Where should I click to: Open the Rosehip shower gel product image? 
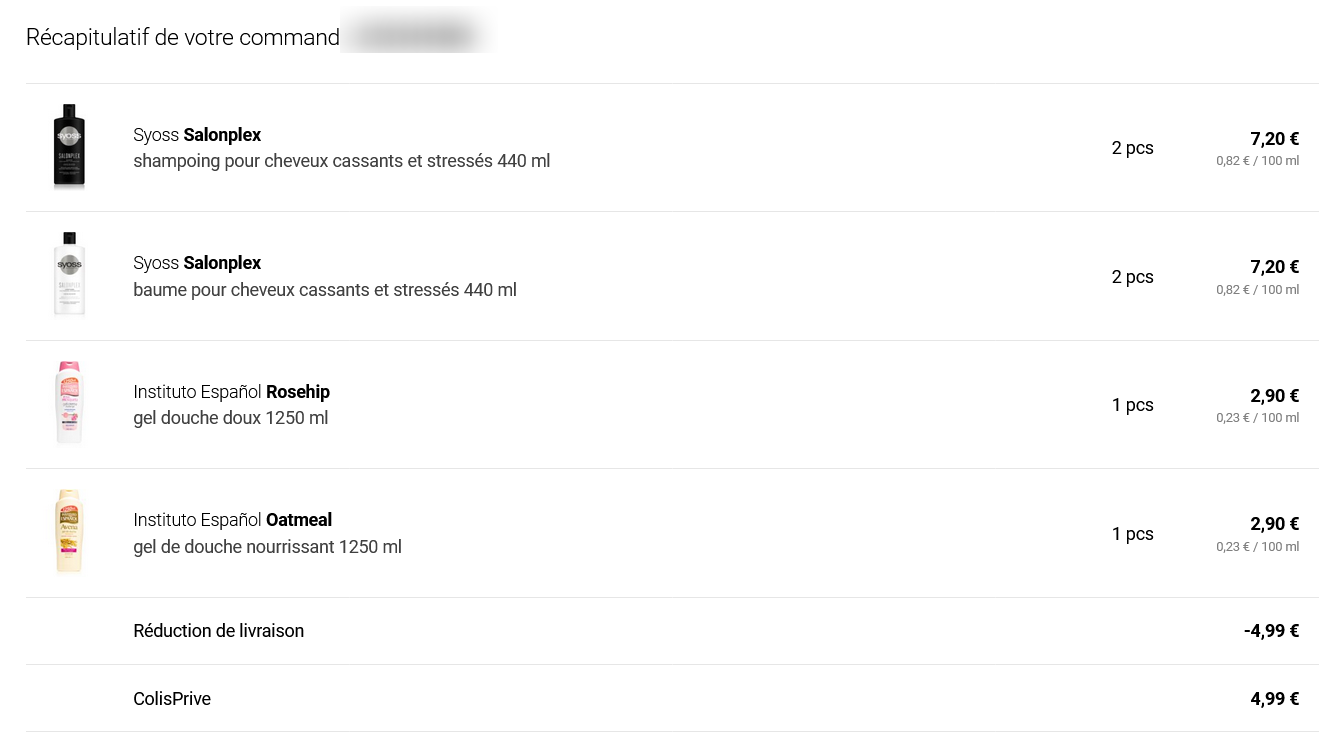tap(69, 403)
